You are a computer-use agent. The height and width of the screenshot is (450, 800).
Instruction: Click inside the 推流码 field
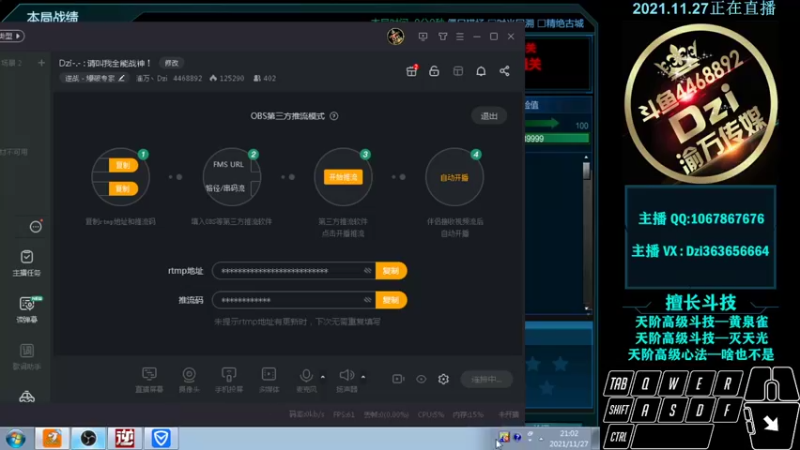(294, 300)
